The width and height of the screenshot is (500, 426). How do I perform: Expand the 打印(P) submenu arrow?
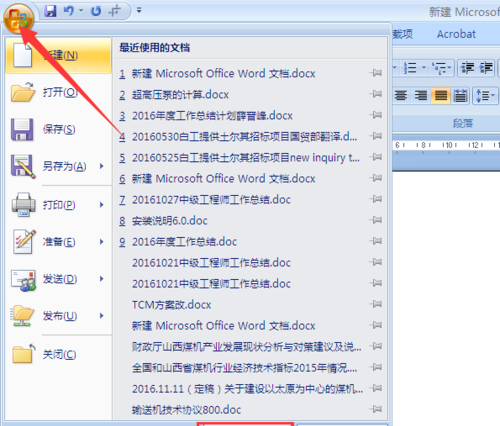[x=102, y=205]
